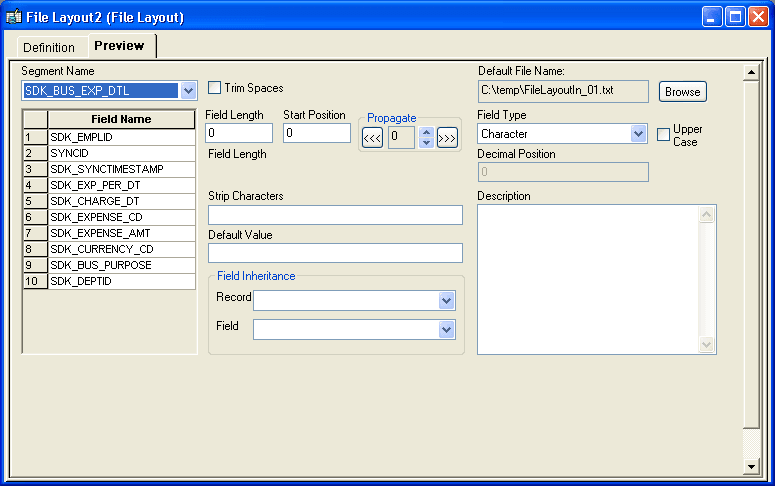Viewport: 775px width, 486px height.
Task: Maximize the File Layout window
Action: point(735,17)
